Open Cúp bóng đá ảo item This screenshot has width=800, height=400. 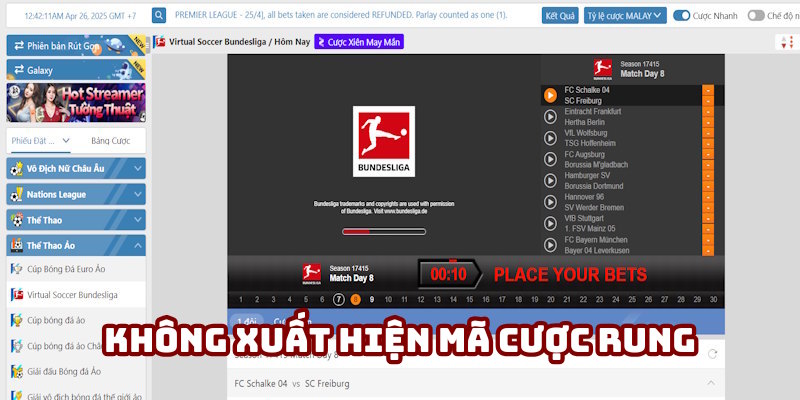[76, 320]
